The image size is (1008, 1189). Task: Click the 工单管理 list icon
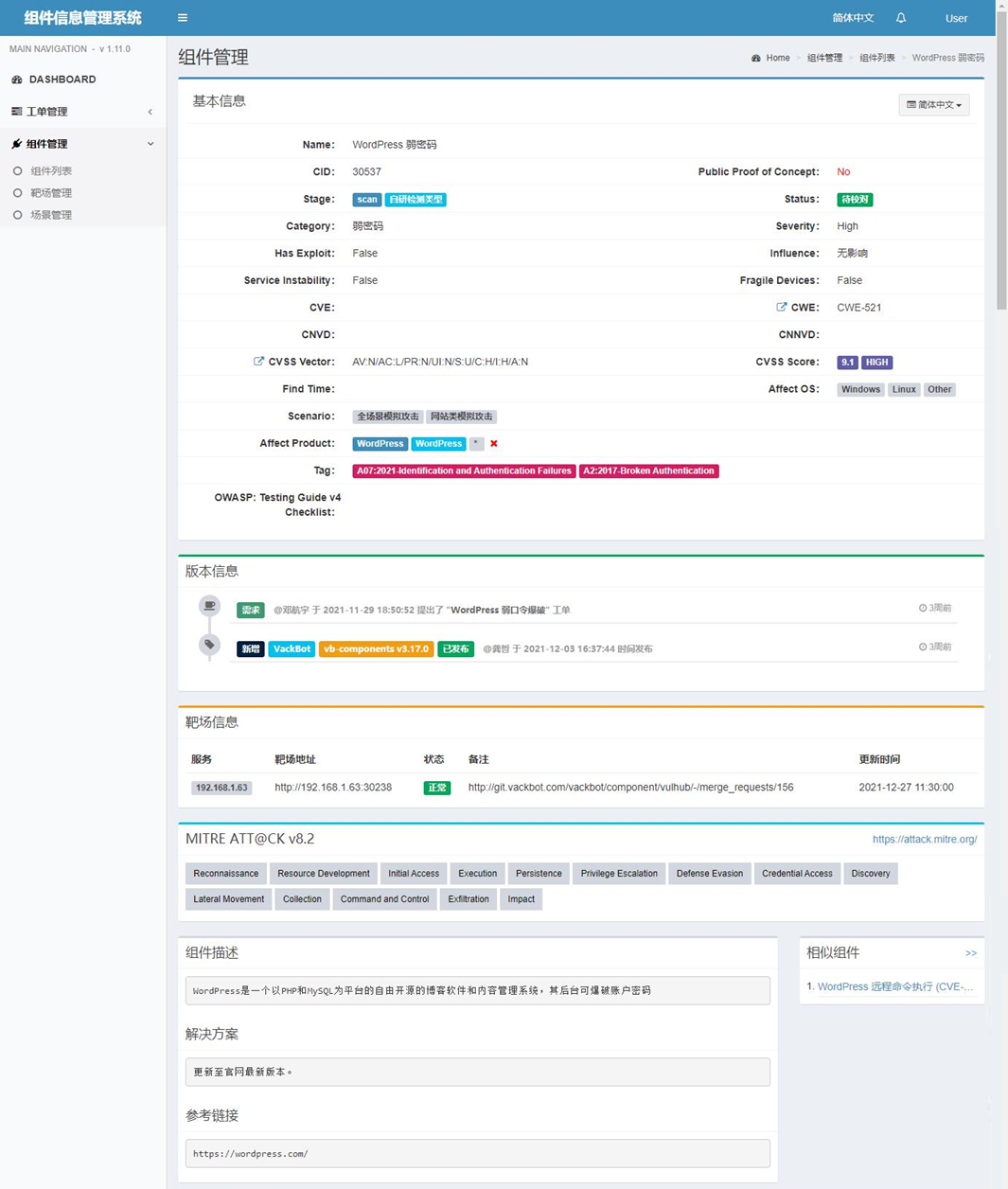(16, 112)
